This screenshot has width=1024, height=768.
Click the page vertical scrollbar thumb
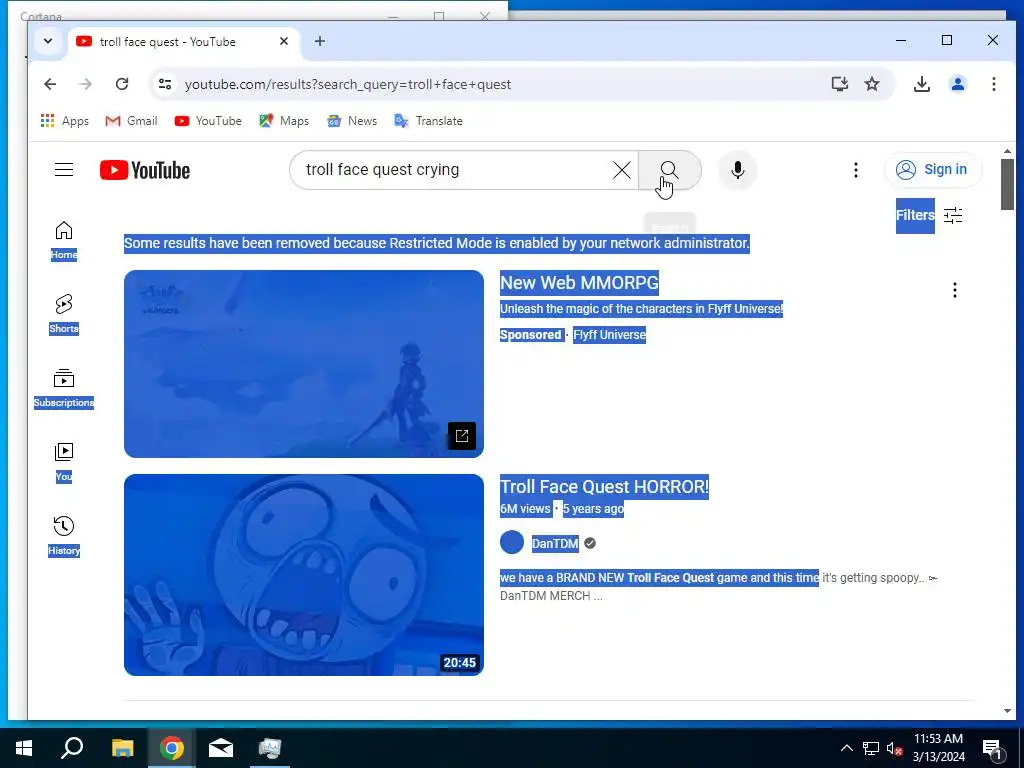1007,184
